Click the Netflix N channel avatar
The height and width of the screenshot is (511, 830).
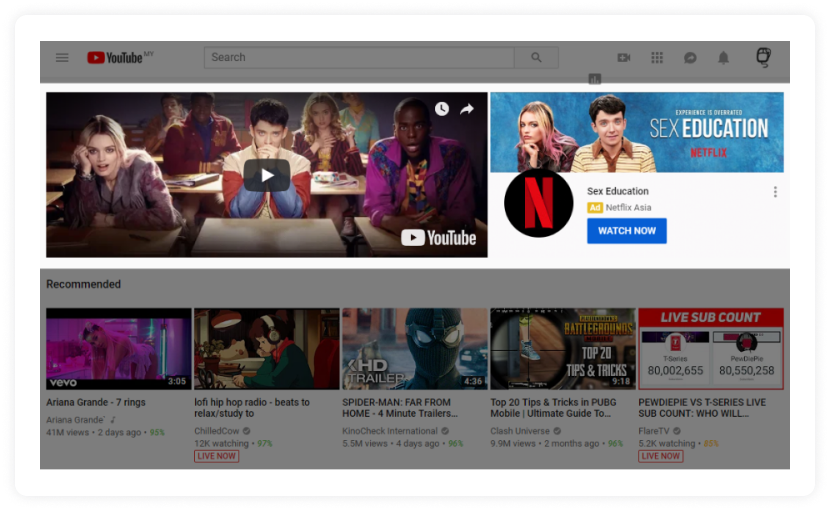[x=538, y=203]
